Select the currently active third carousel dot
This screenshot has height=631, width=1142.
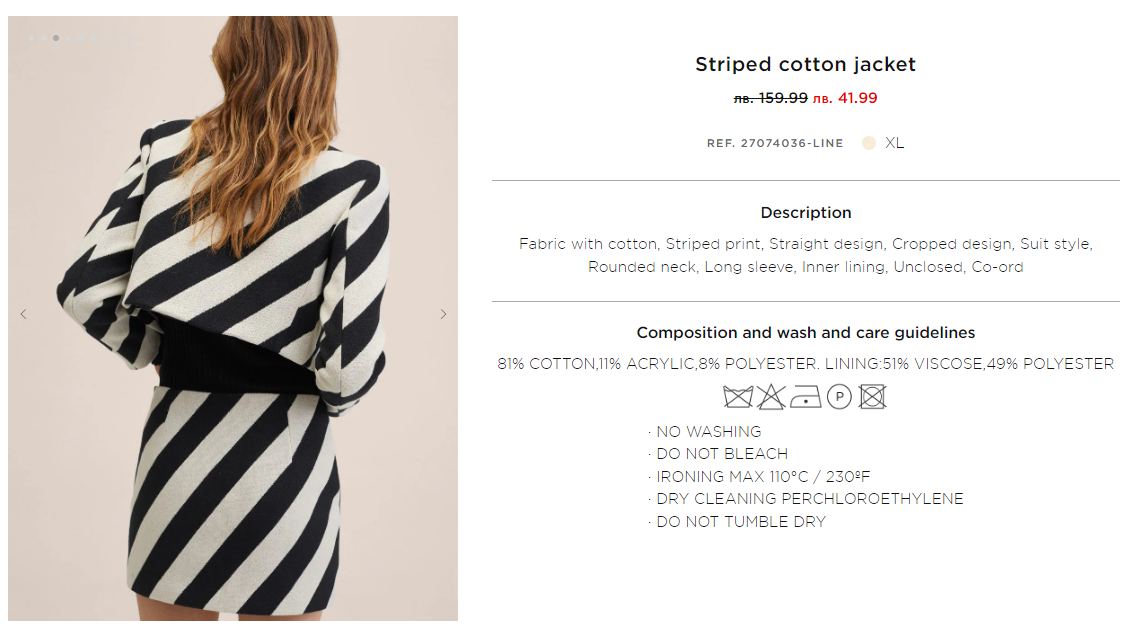coord(56,39)
